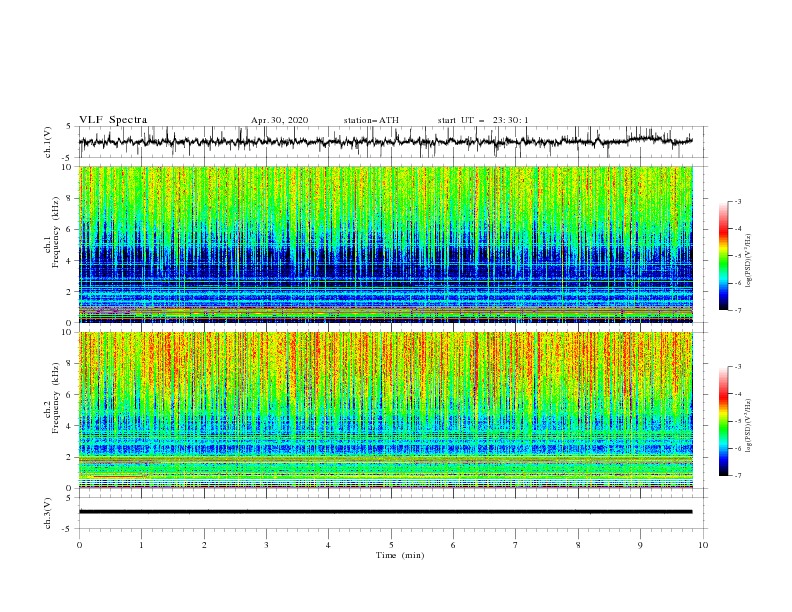This screenshot has width=792, height=612.
Task: Click the ch.3 flat black trace
Action: [x=385, y=512]
